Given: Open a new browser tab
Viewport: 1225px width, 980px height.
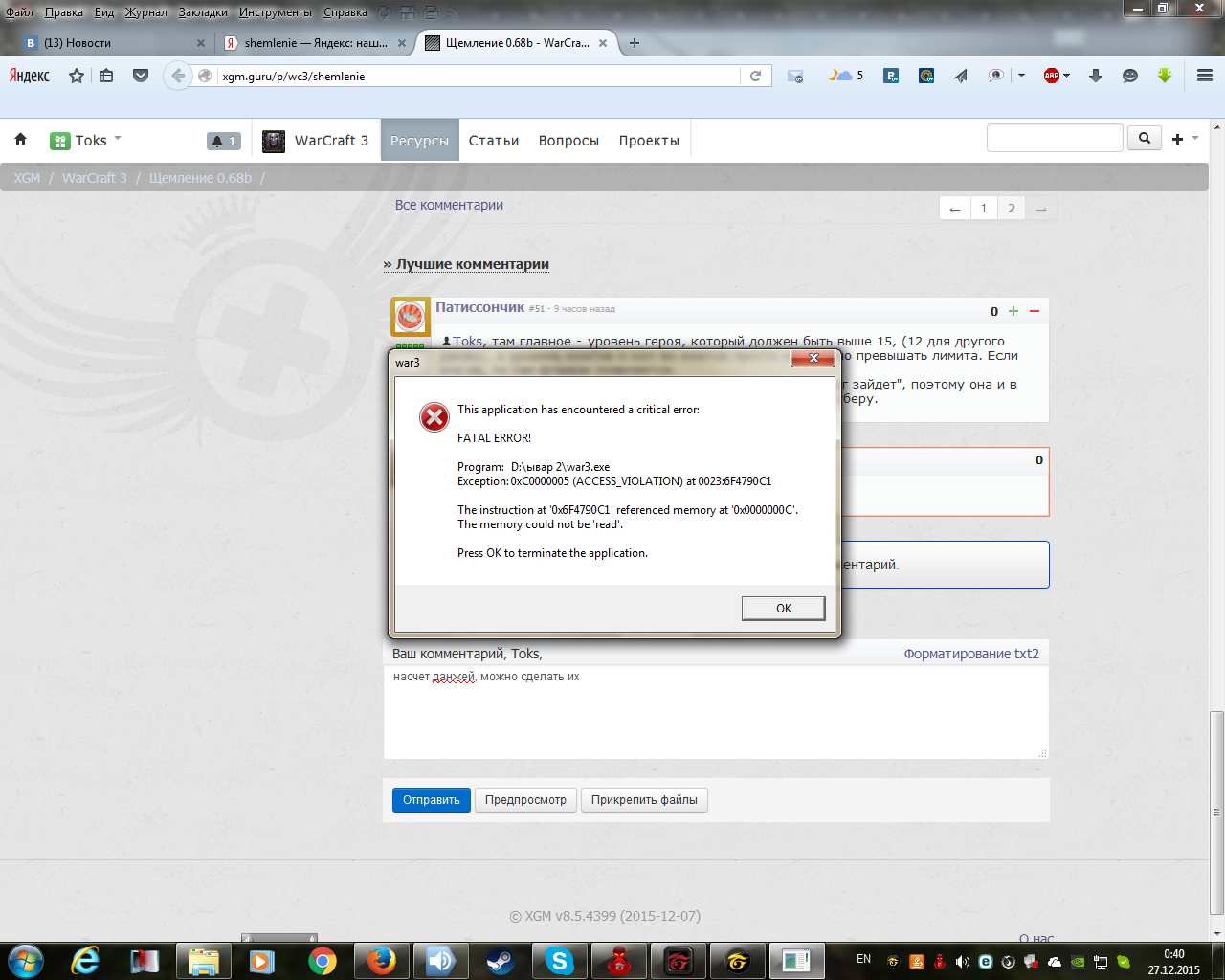Looking at the screenshot, I should [x=635, y=43].
